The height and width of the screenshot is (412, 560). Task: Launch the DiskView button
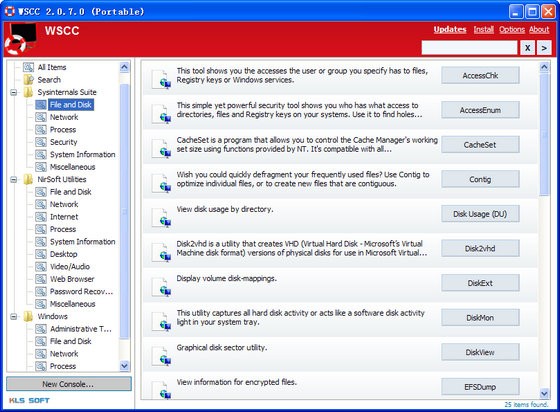pyautogui.click(x=480, y=352)
